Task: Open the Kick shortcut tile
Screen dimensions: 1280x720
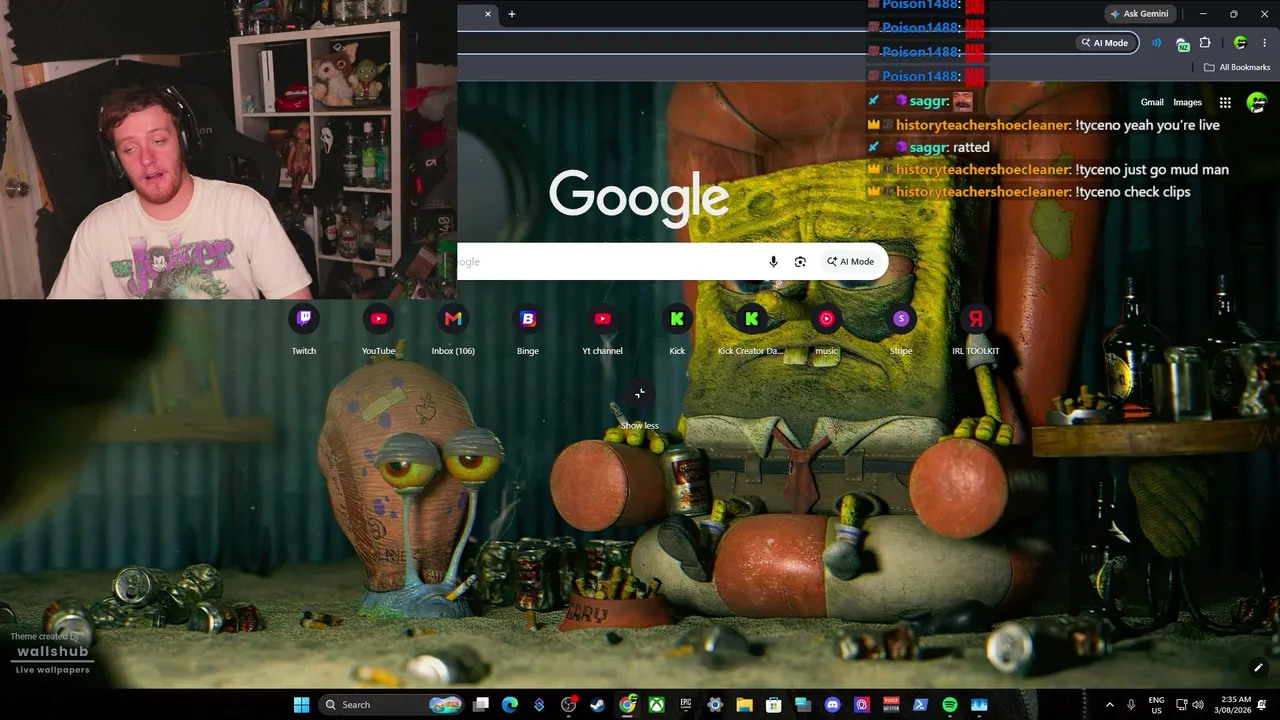Action: click(x=677, y=330)
